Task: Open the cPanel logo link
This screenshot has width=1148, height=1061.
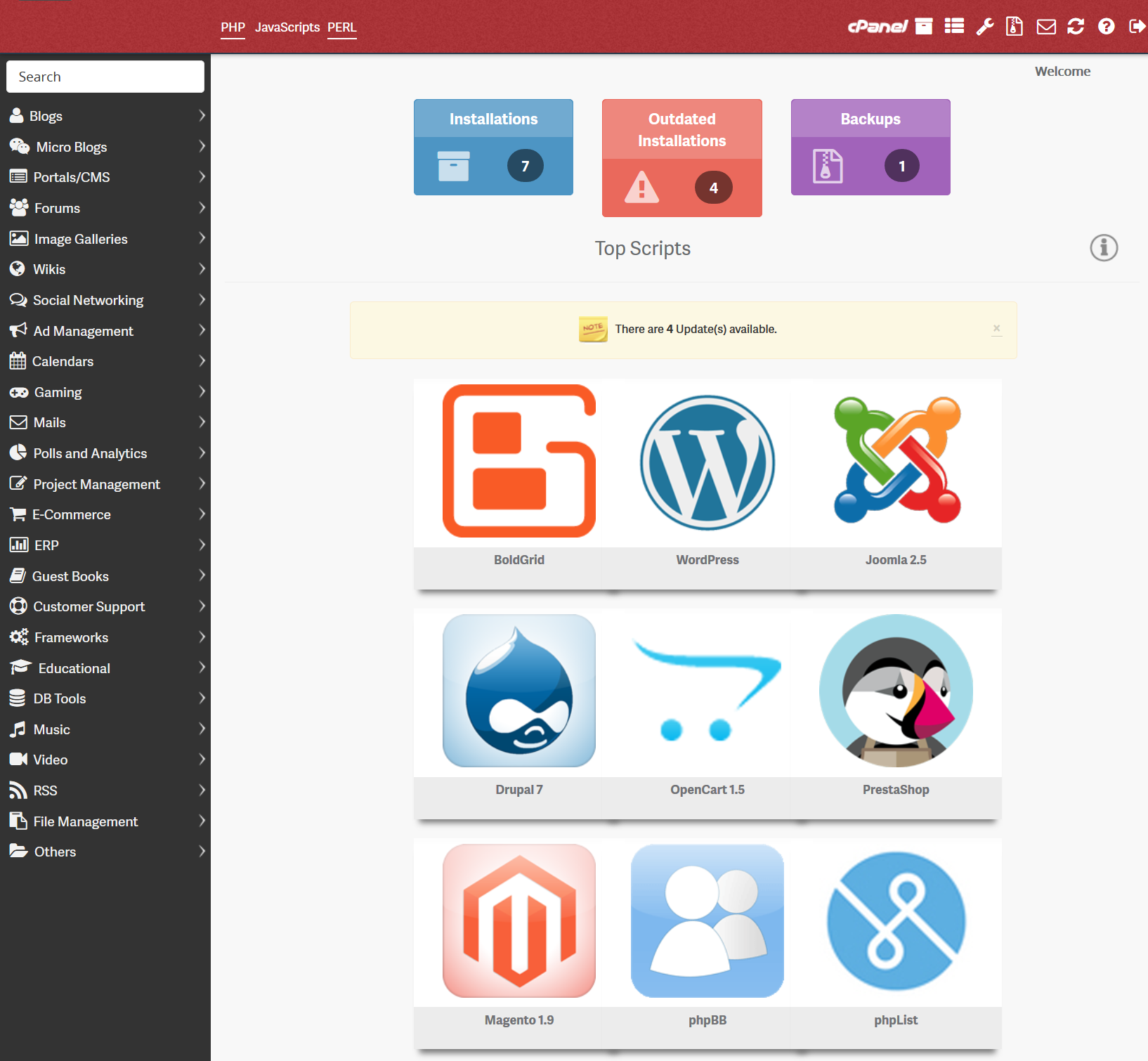Action: (878, 27)
